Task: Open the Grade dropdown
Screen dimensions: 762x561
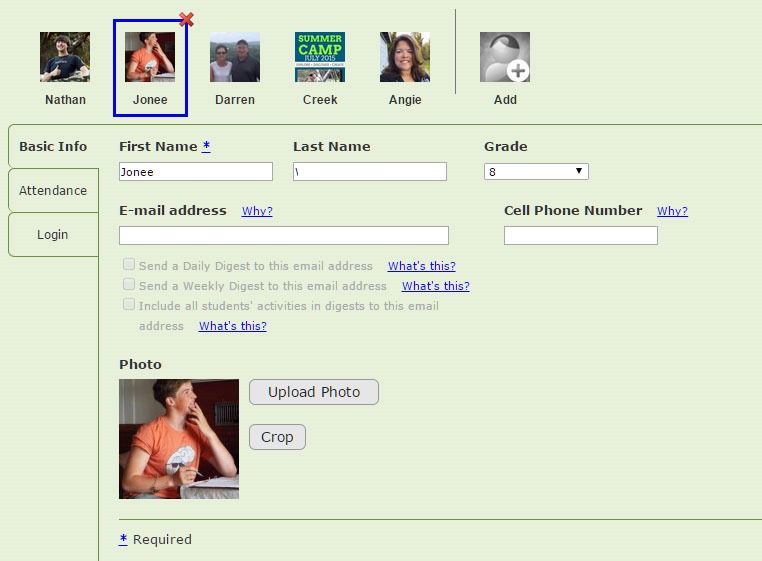Action: [x=536, y=172]
